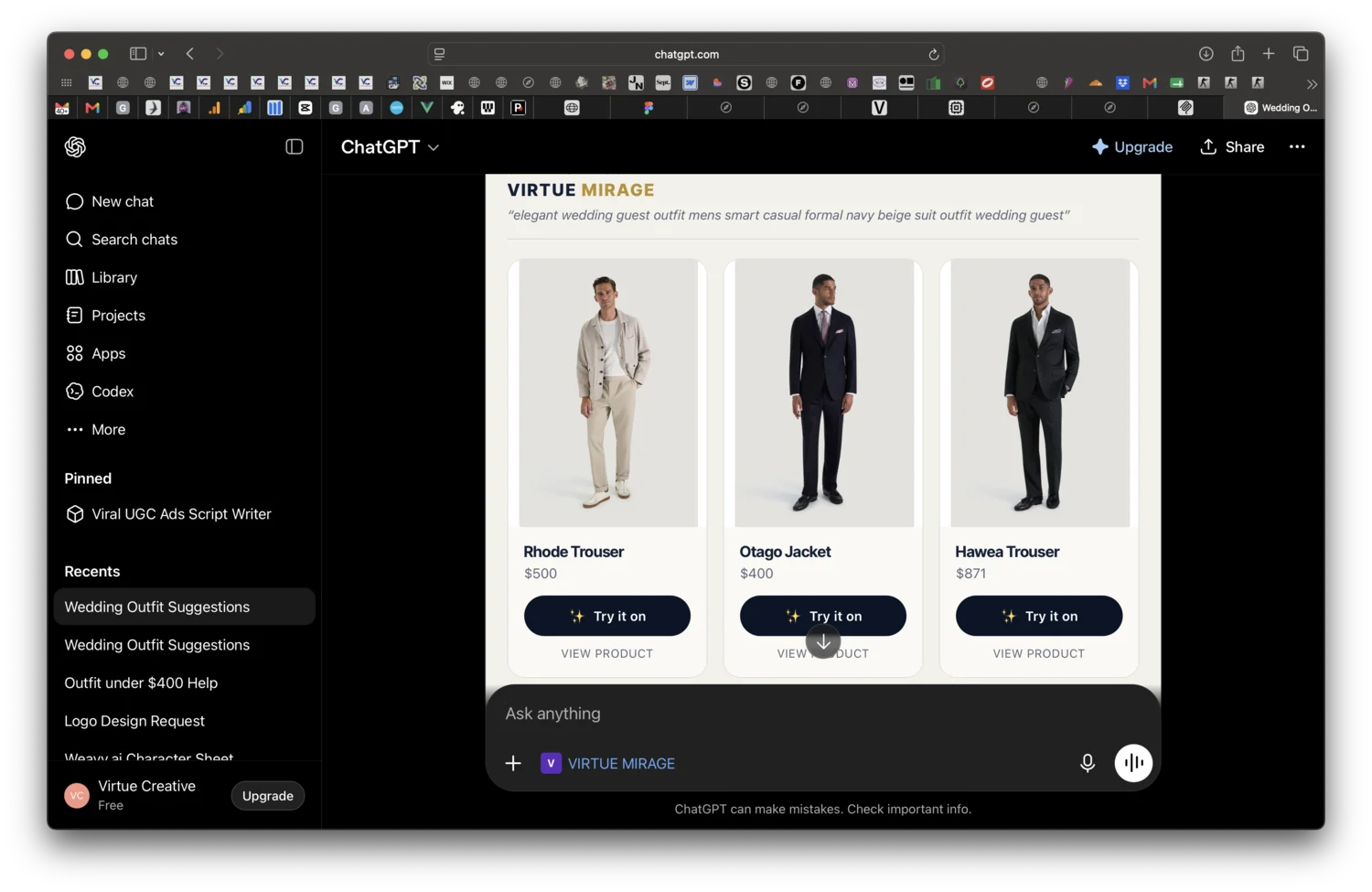Open the ChatGPT model selector dropdown
Screen dimensions: 1372x892
point(391,147)
